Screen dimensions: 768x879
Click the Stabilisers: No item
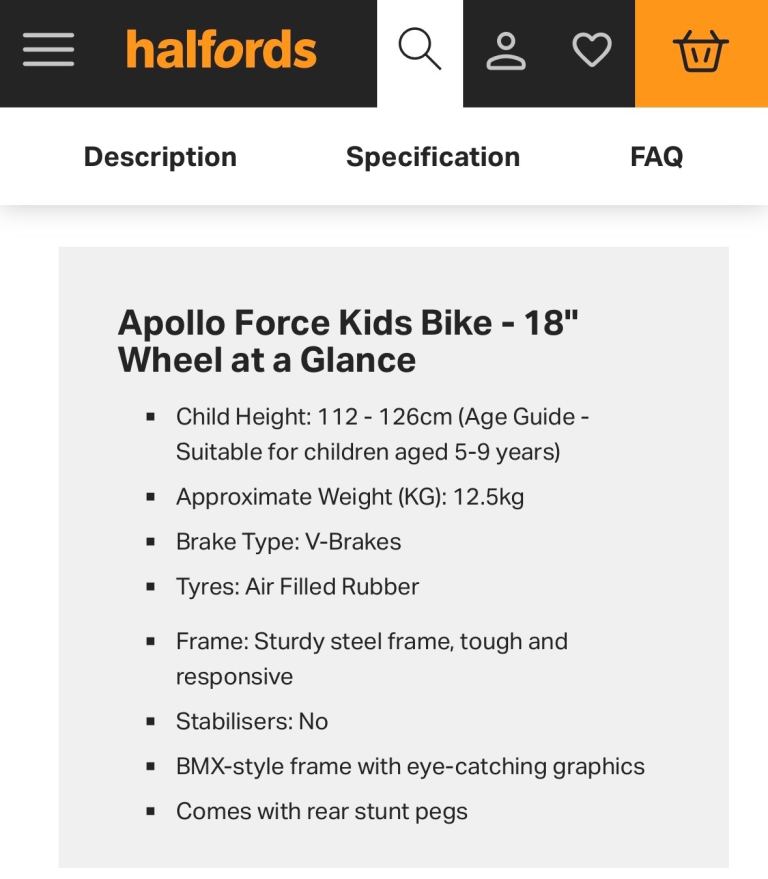(252, 722)
